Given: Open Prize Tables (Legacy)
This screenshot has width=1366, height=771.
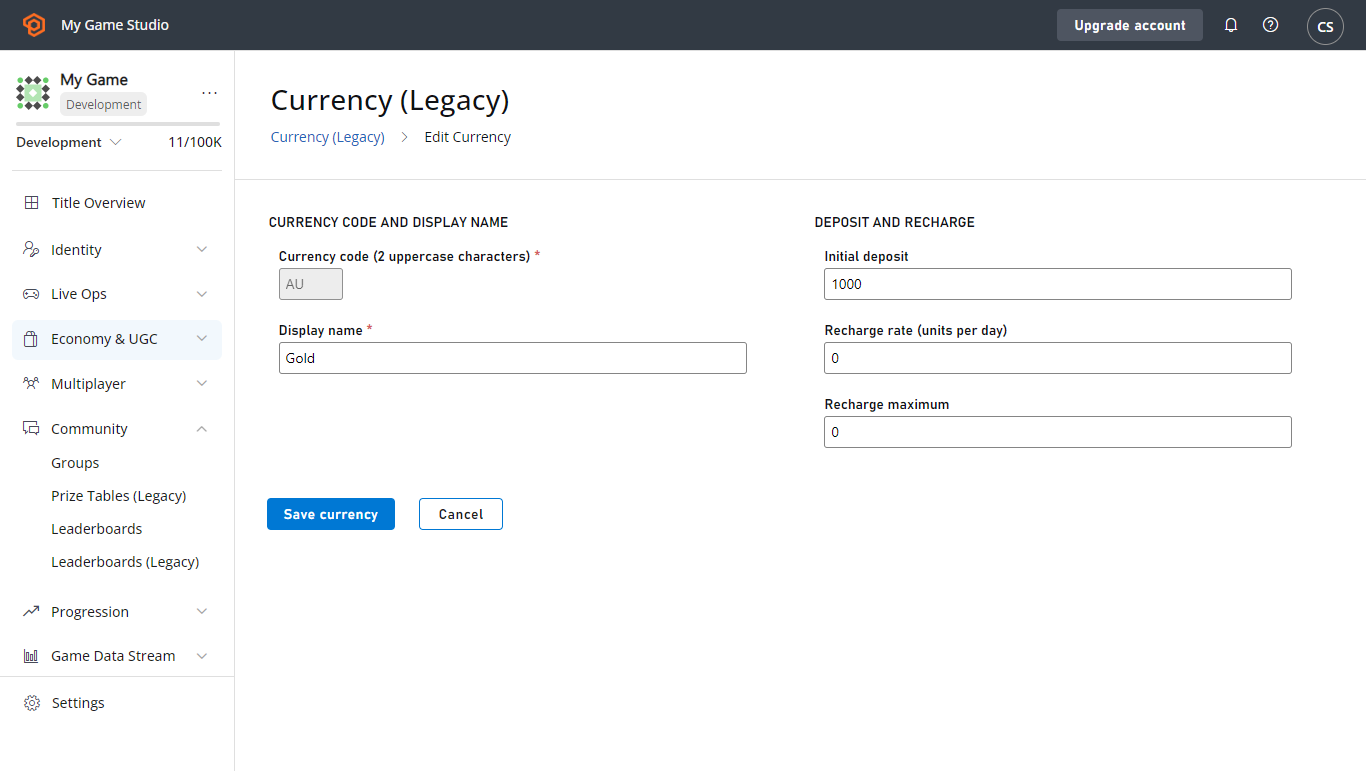Looking at the screenshot, I should tap(119, 496).
